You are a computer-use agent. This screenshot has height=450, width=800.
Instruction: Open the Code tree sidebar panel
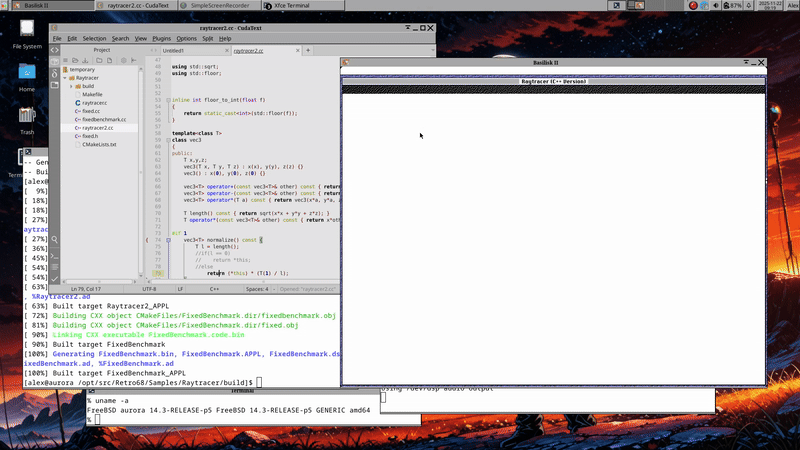[55, 50]
